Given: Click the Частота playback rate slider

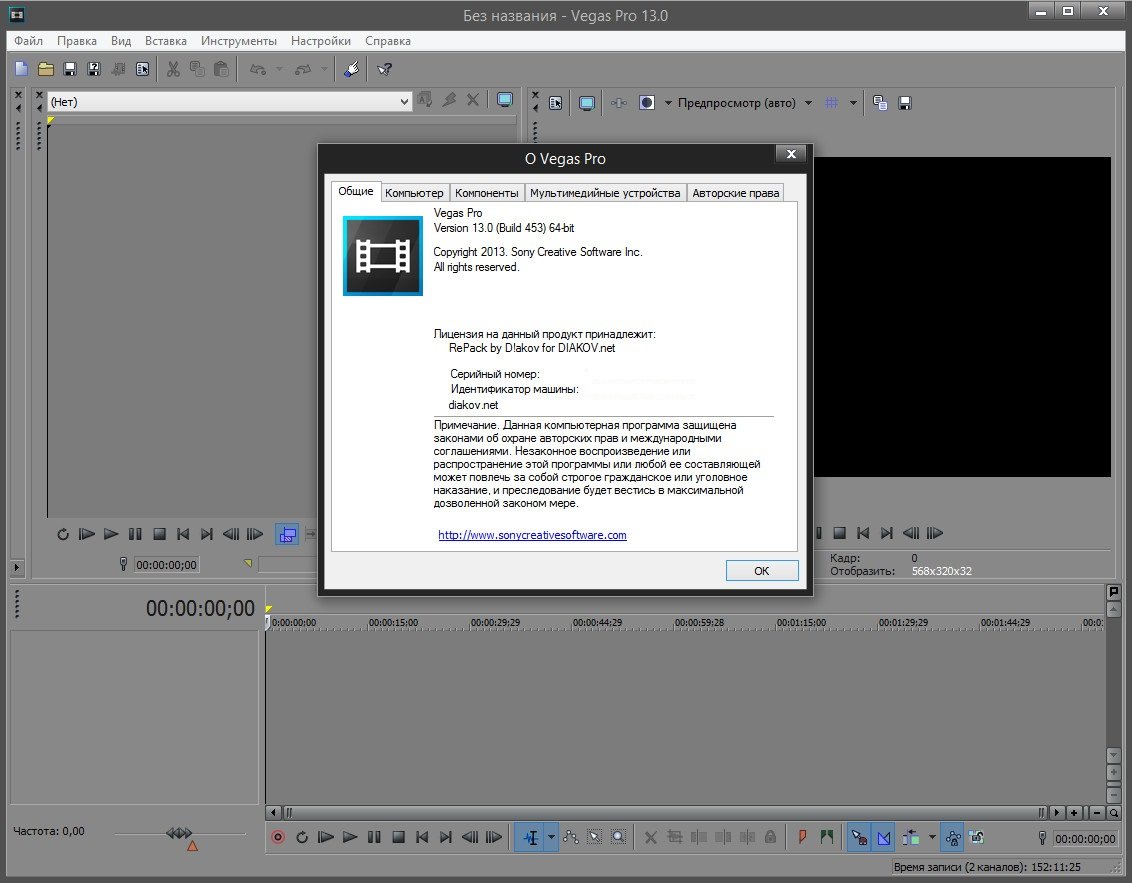Looking at the screenshot, I should point(179,834).
